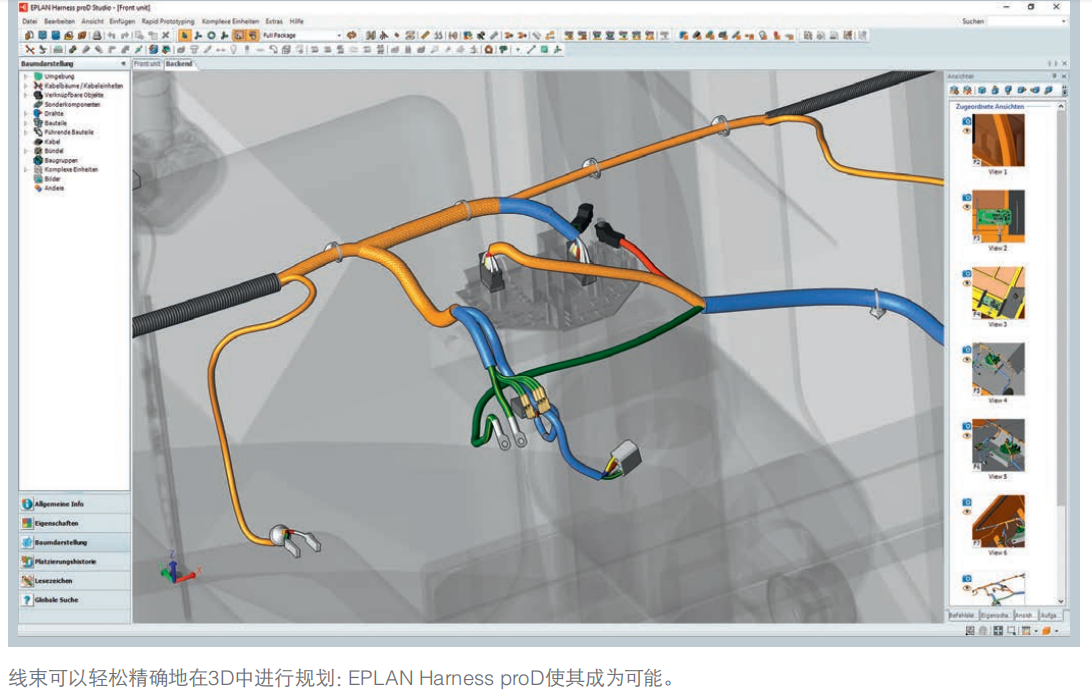
Task: Click the camera icon of View 2
Action: click(x=967, y=198)
